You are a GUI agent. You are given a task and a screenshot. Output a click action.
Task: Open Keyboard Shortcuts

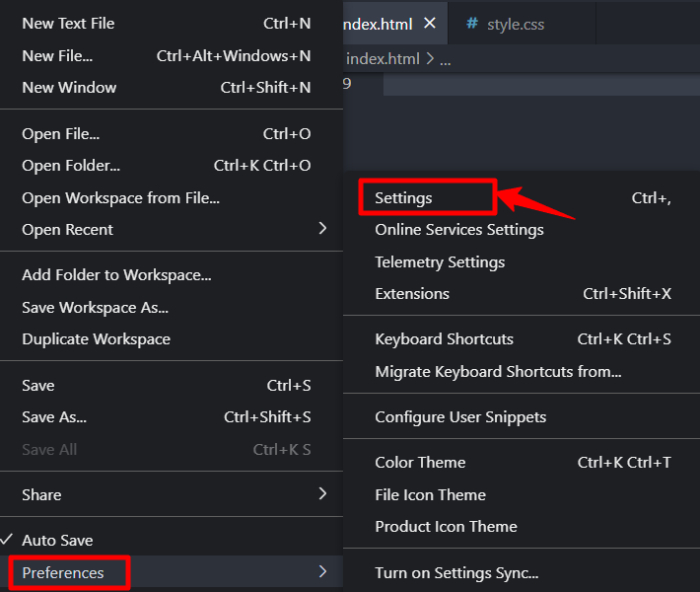tap(444, 339)
